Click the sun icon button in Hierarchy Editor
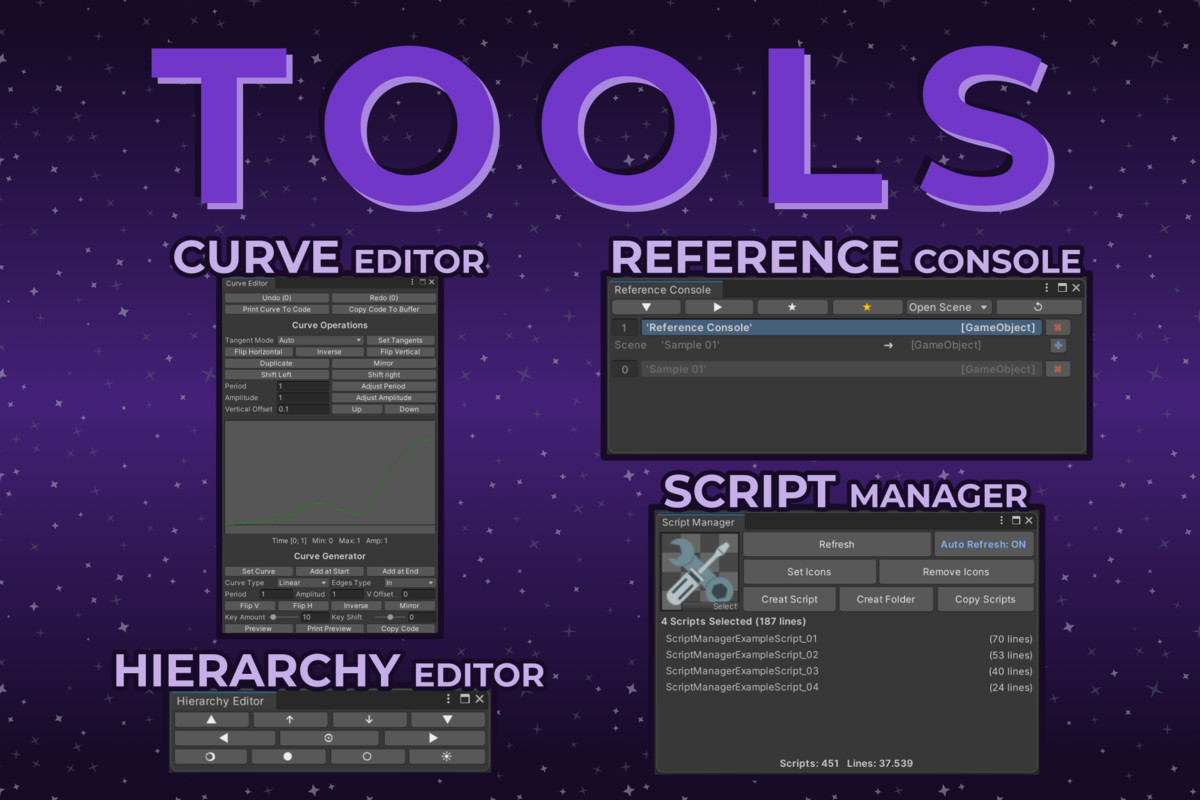 [x=447, y=757]
